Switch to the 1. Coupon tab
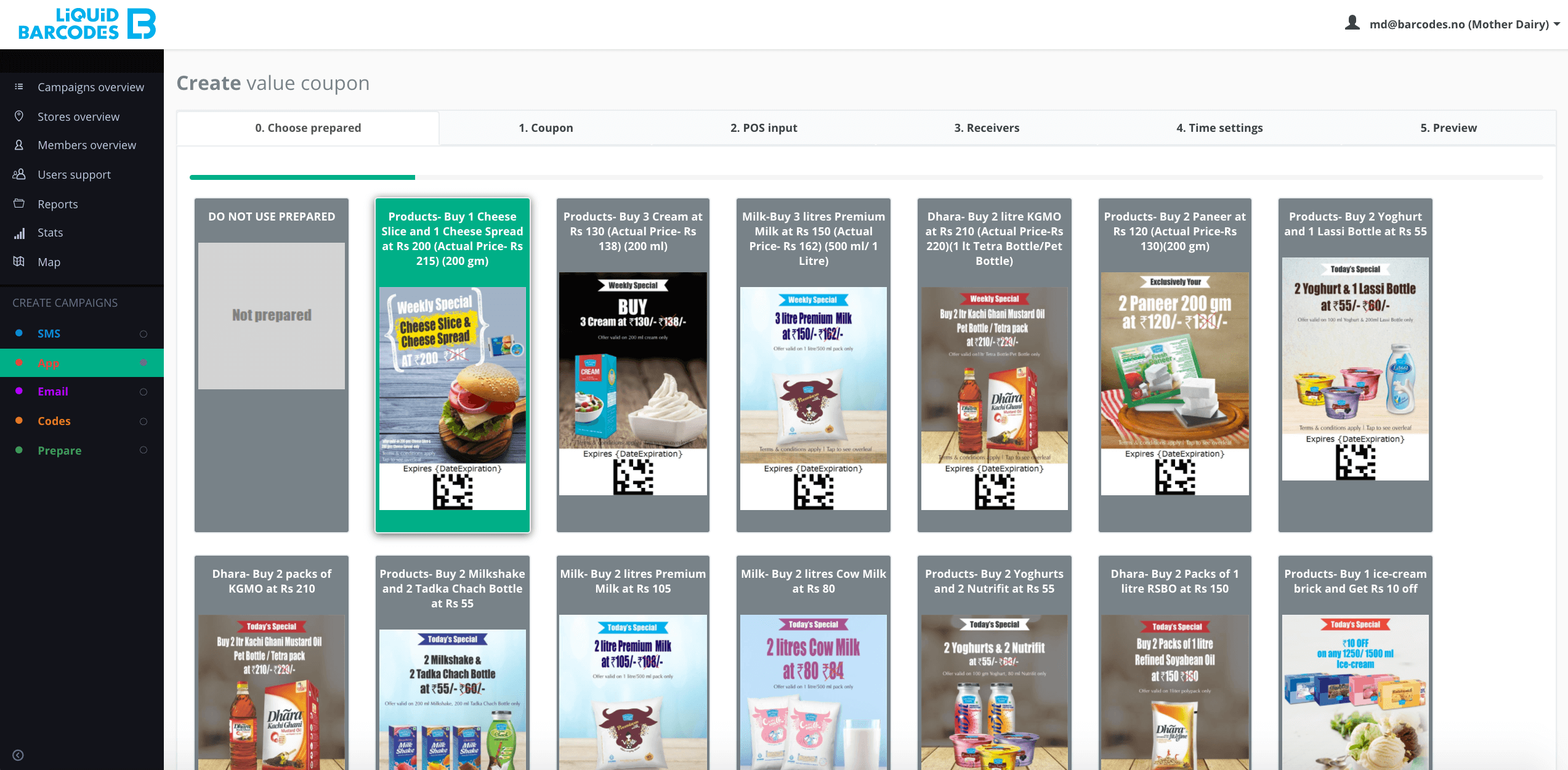The width and height of the screenshot is (1568, 770). pyautogui.click(x=546, y=128)
